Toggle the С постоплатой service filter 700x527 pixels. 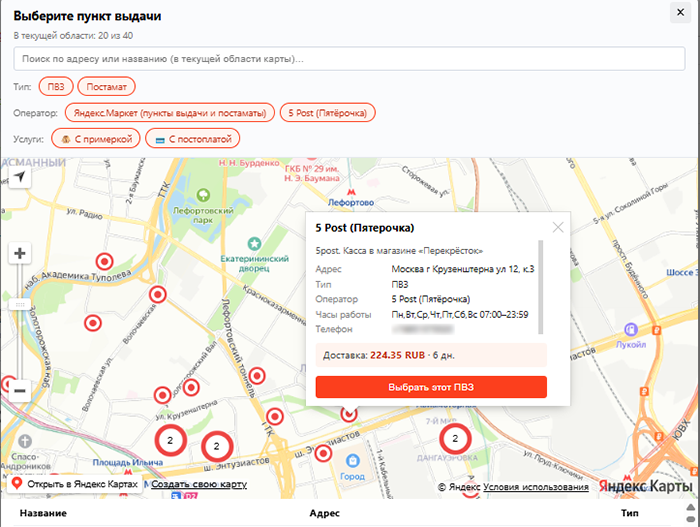pyautogui.click(x=193, y=139)
